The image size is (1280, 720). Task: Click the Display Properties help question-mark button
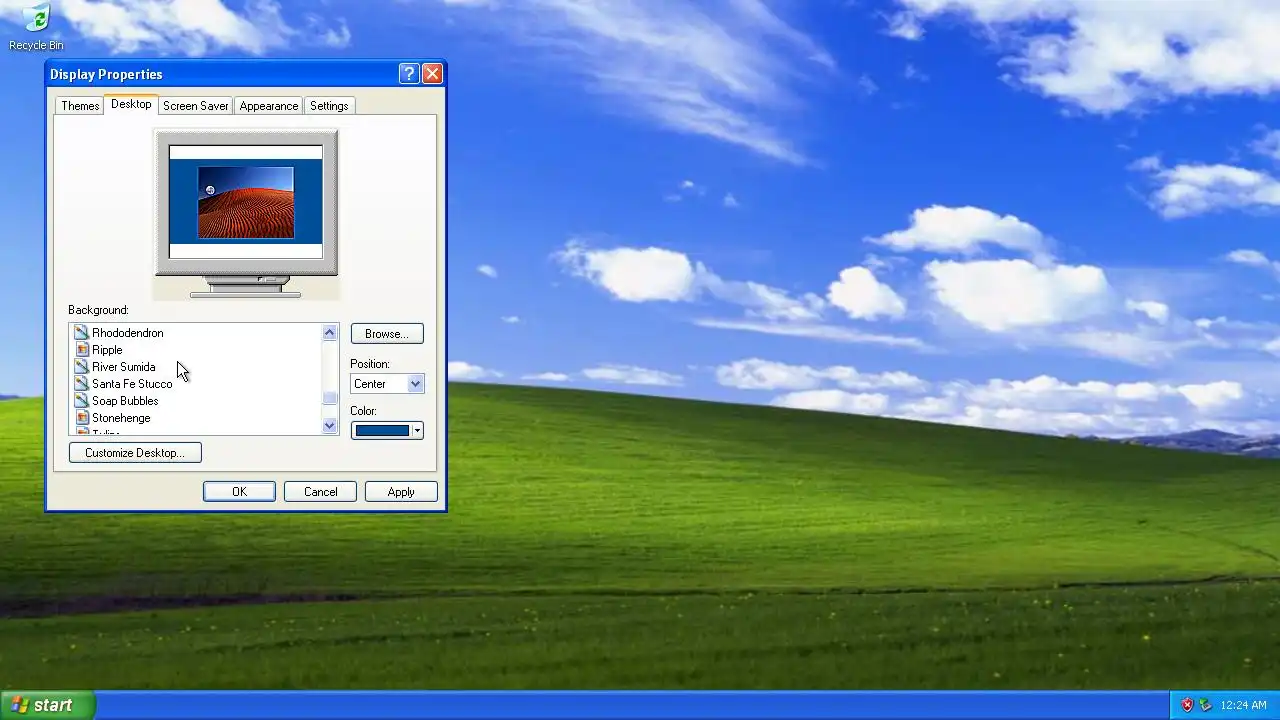(x=408, y=73)
